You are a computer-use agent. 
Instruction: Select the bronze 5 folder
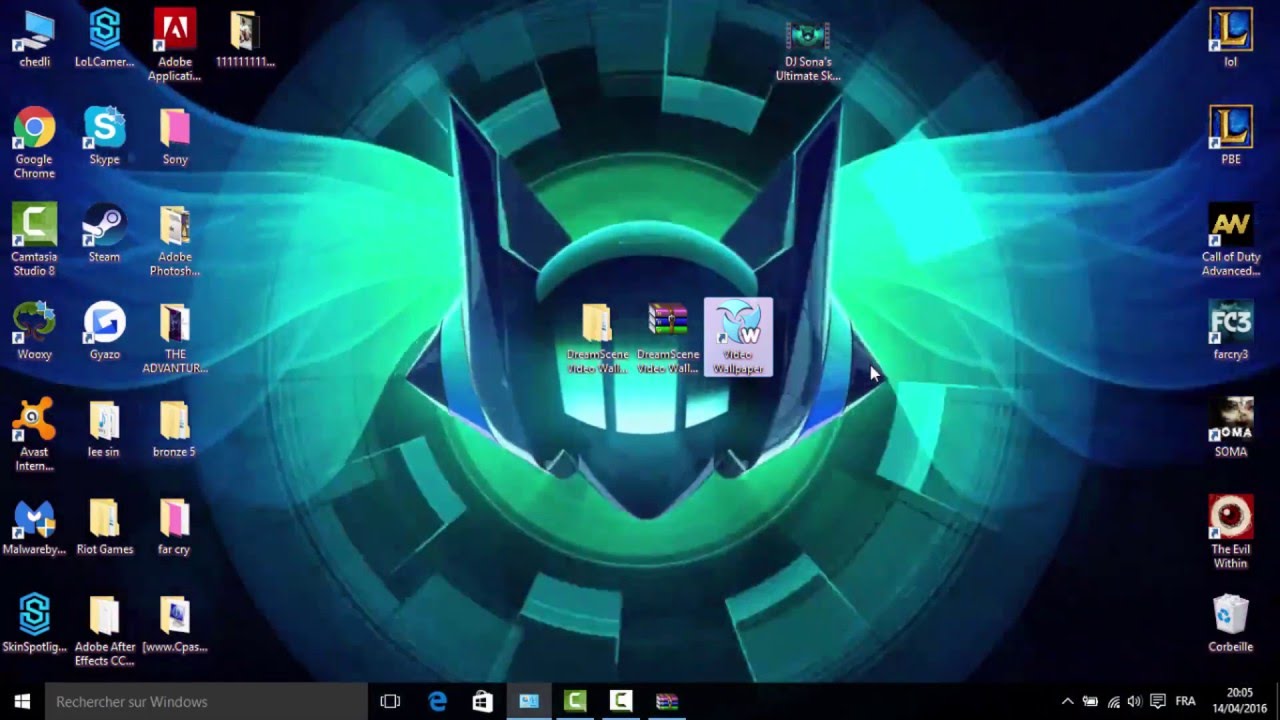(x=174, y=429)
